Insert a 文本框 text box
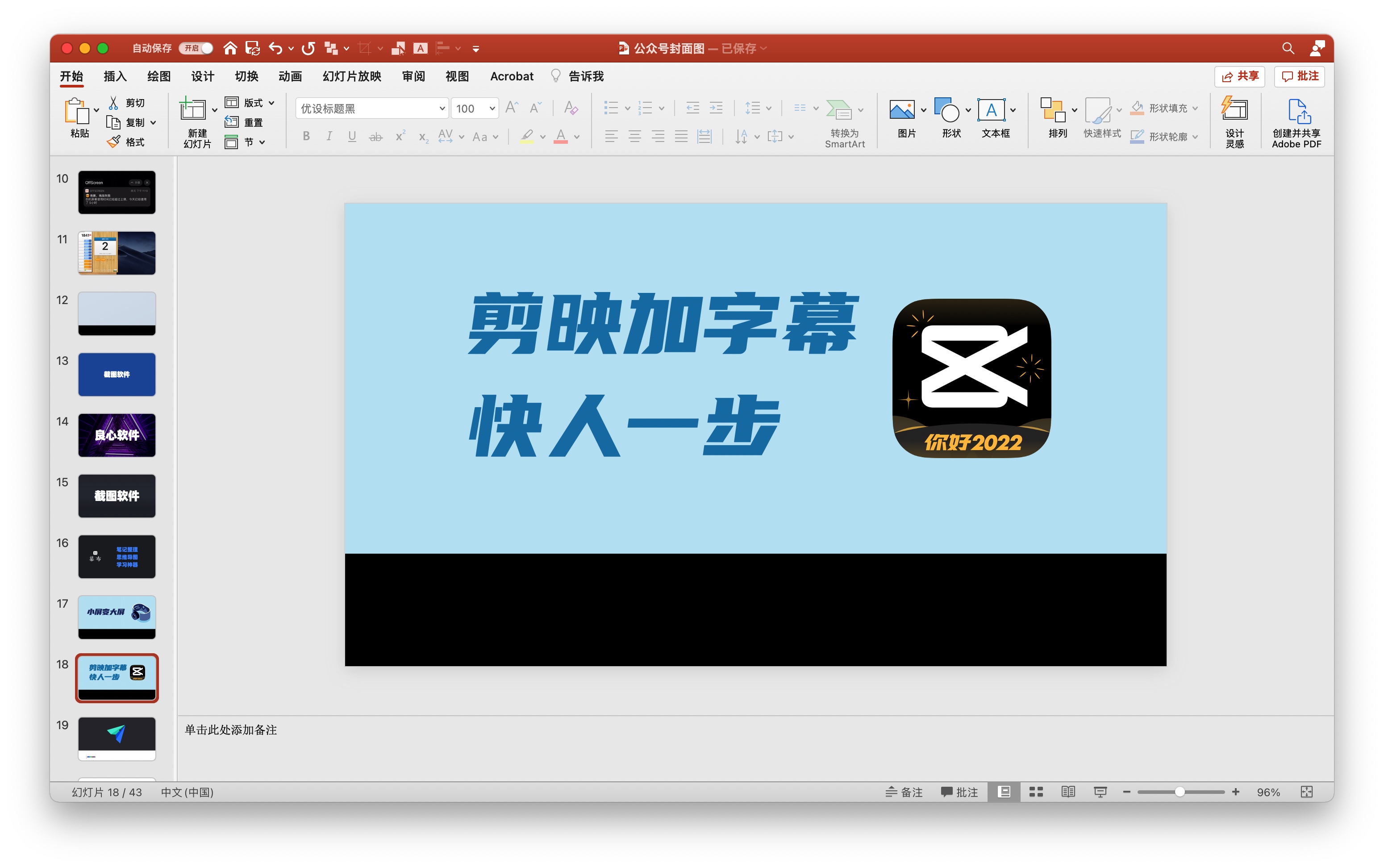 tap(991, 110)
